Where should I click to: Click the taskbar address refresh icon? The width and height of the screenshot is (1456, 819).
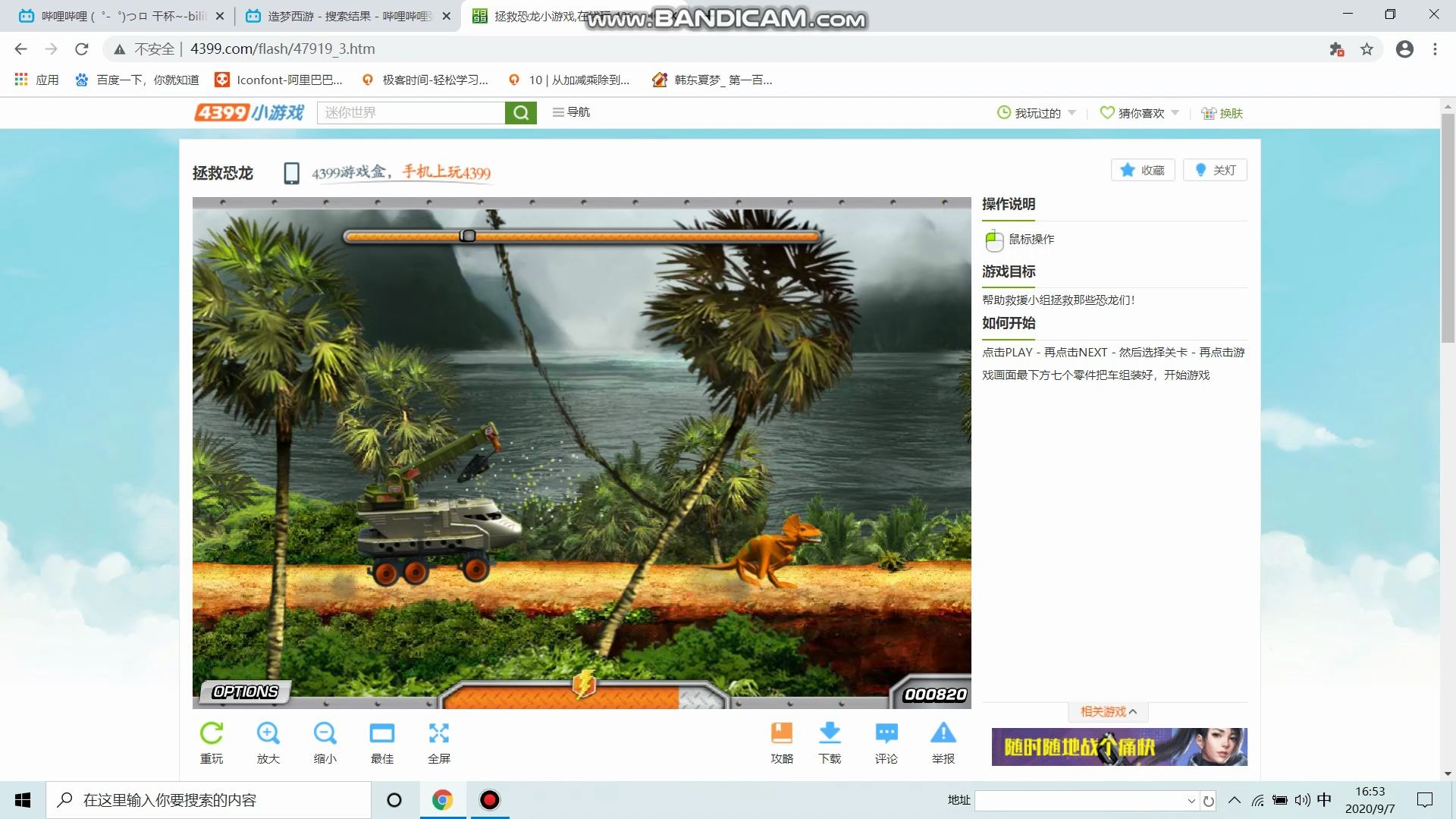[1209, 801]
